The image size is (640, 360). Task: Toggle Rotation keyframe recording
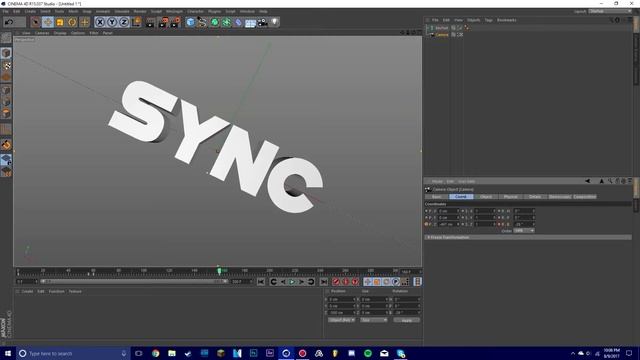click(x=386, y=282)
